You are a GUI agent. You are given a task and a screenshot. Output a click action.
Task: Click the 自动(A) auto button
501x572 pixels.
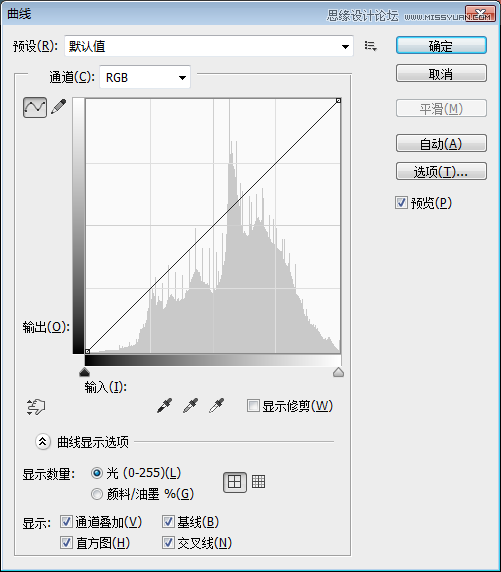coord(441,143)
